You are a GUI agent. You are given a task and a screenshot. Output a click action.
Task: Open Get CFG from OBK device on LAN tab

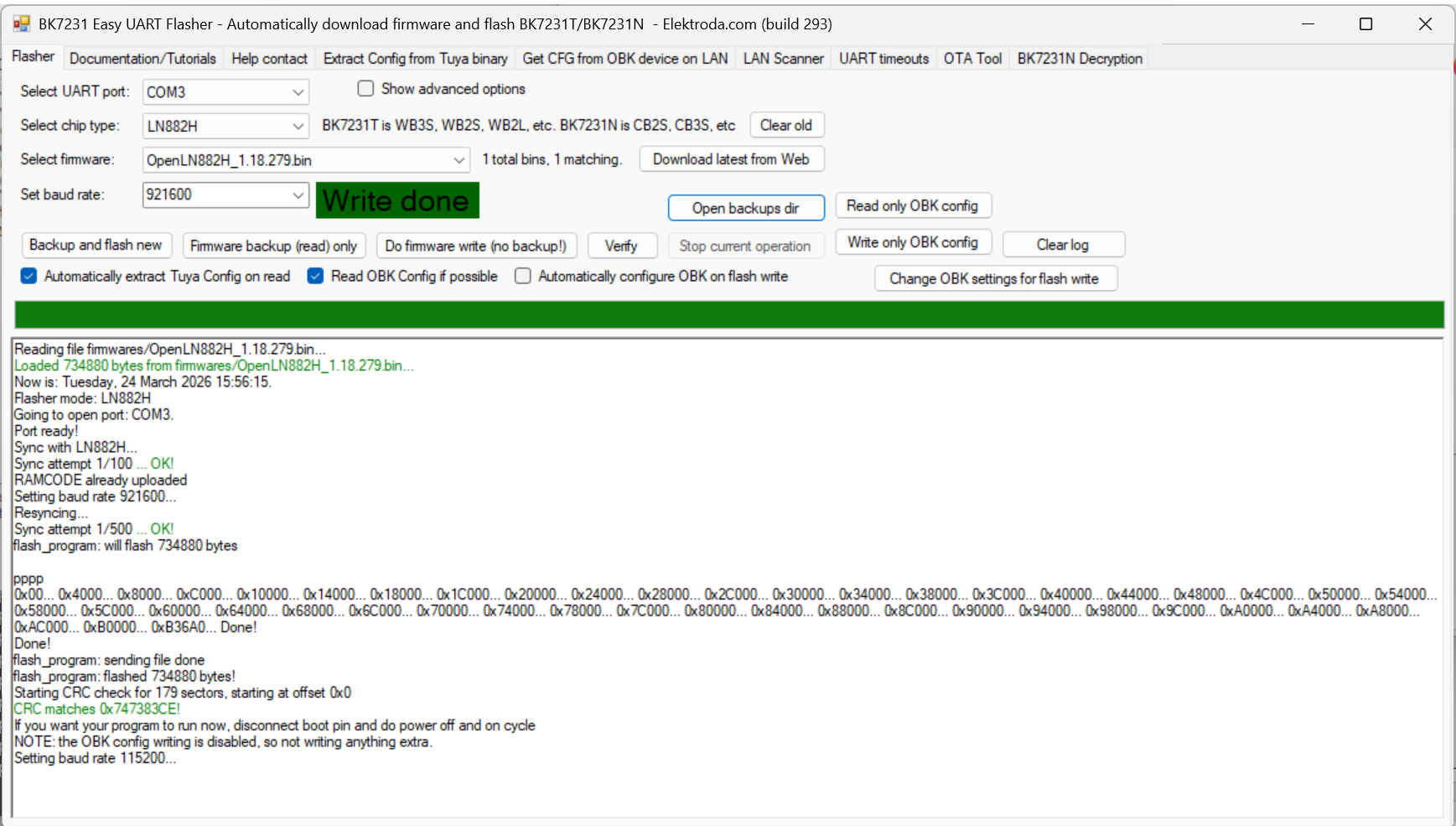click(625, 59)
